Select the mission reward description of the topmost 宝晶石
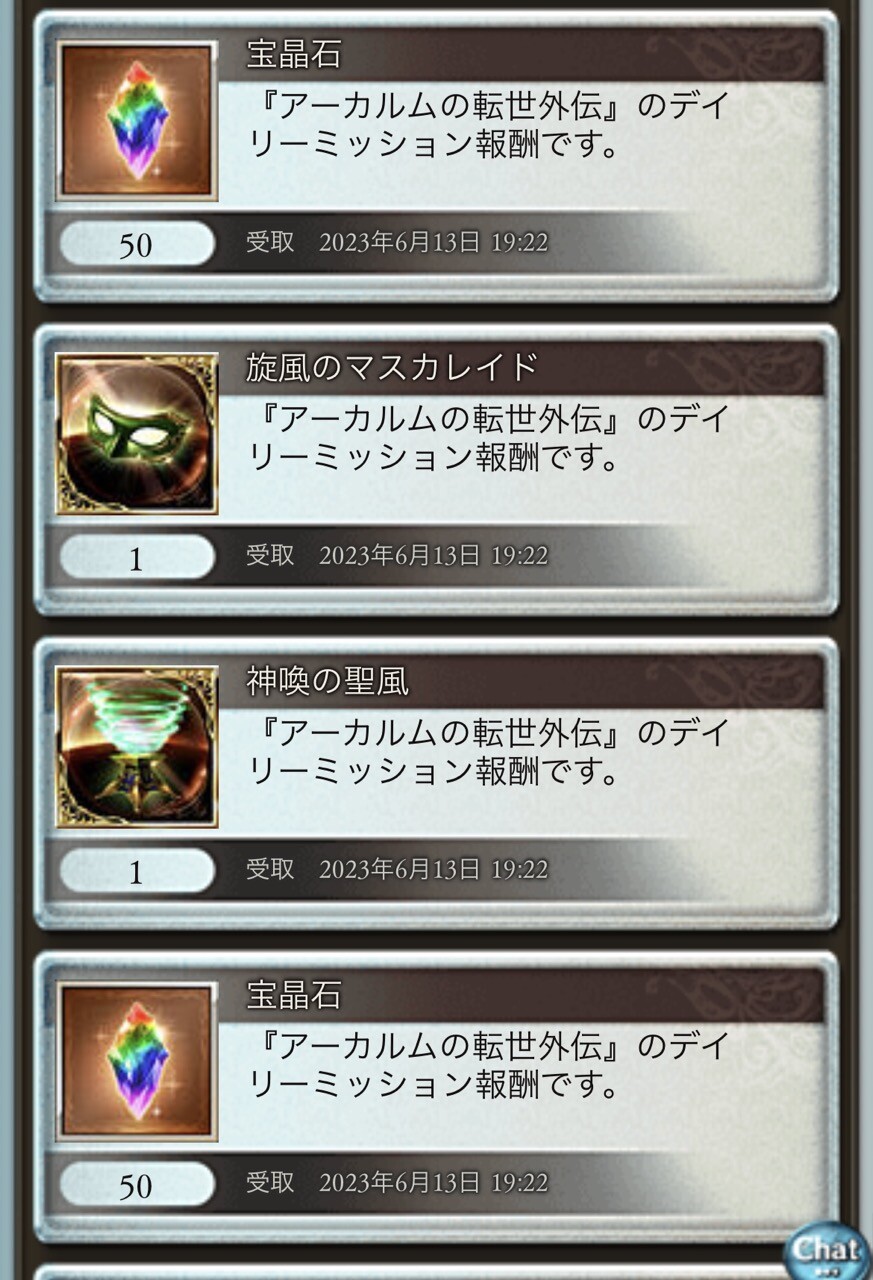Image resolution: width=873 pixels, height=1280 pixels. (489, 126)
